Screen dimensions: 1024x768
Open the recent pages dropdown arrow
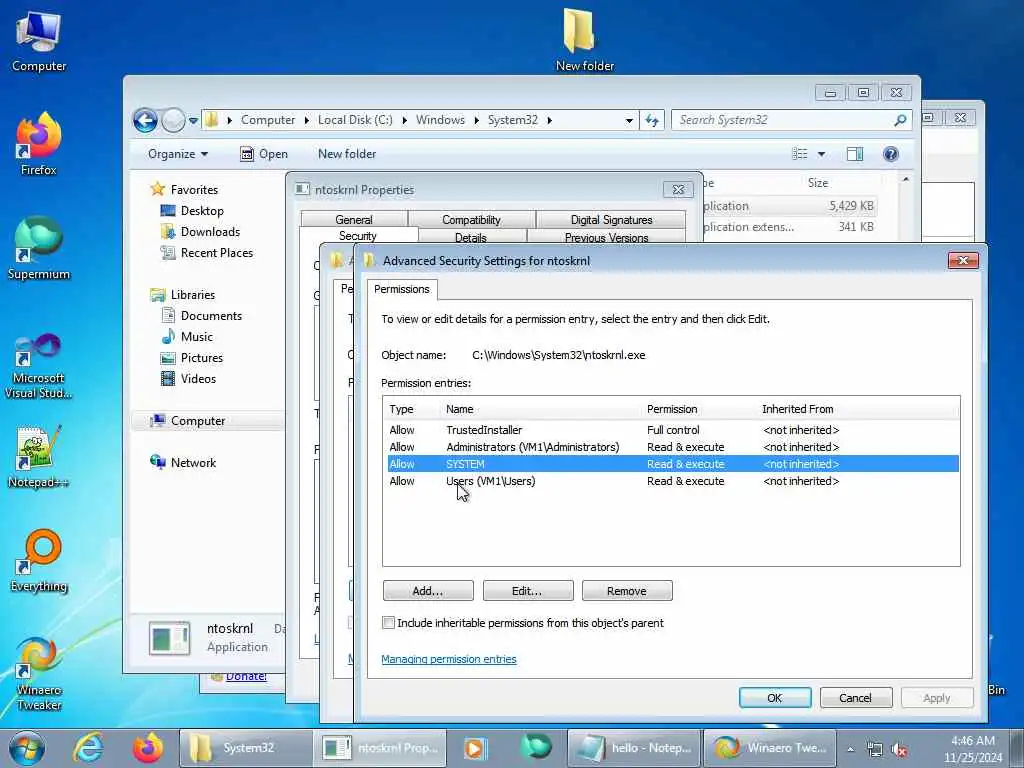[x=193, y=120]
